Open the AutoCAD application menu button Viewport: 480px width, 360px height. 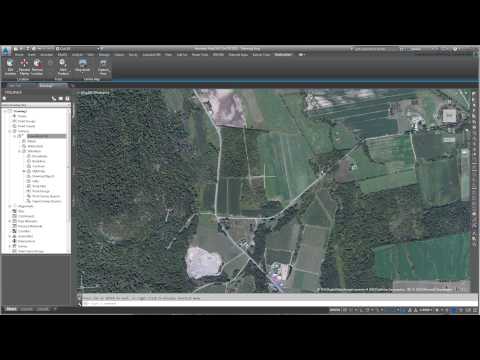6,51
